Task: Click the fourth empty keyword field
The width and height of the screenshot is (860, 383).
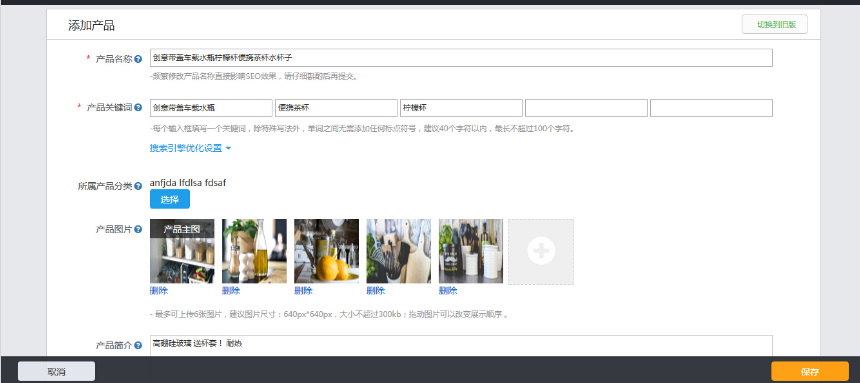Action: coord(586,108)
